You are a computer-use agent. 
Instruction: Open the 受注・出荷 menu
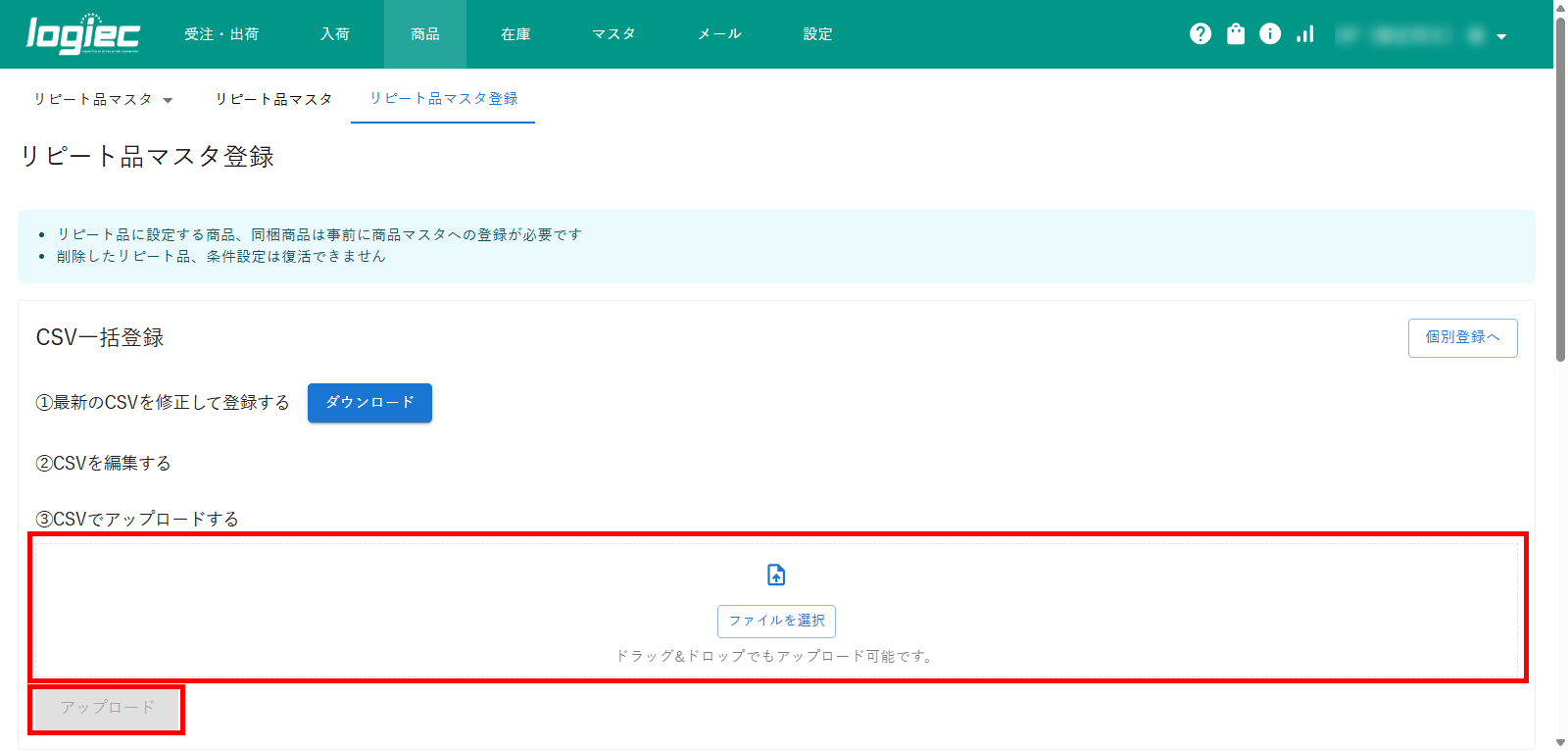221,34
